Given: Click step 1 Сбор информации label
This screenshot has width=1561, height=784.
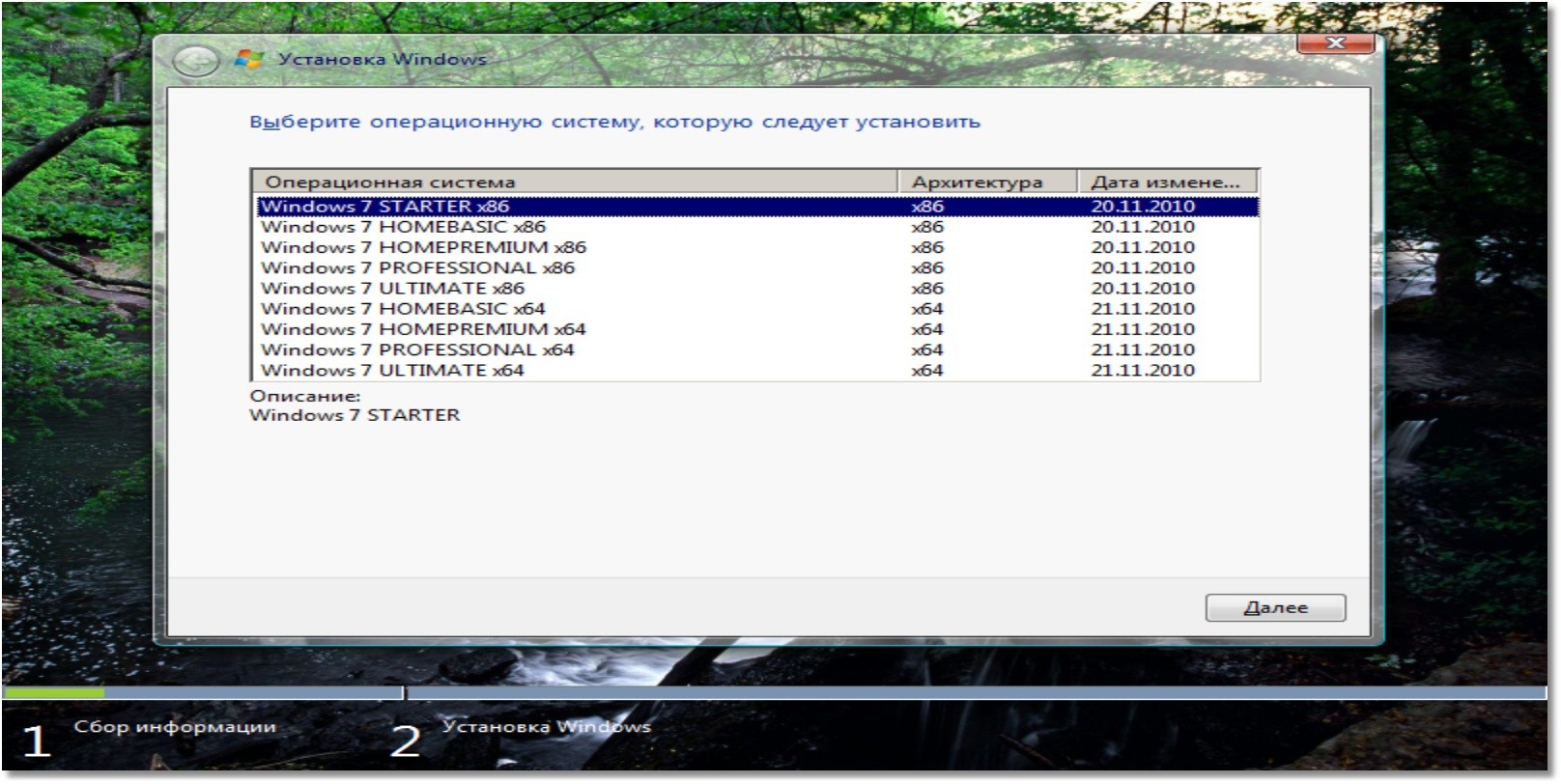Looking at the screenshot, I should [175, 726].
